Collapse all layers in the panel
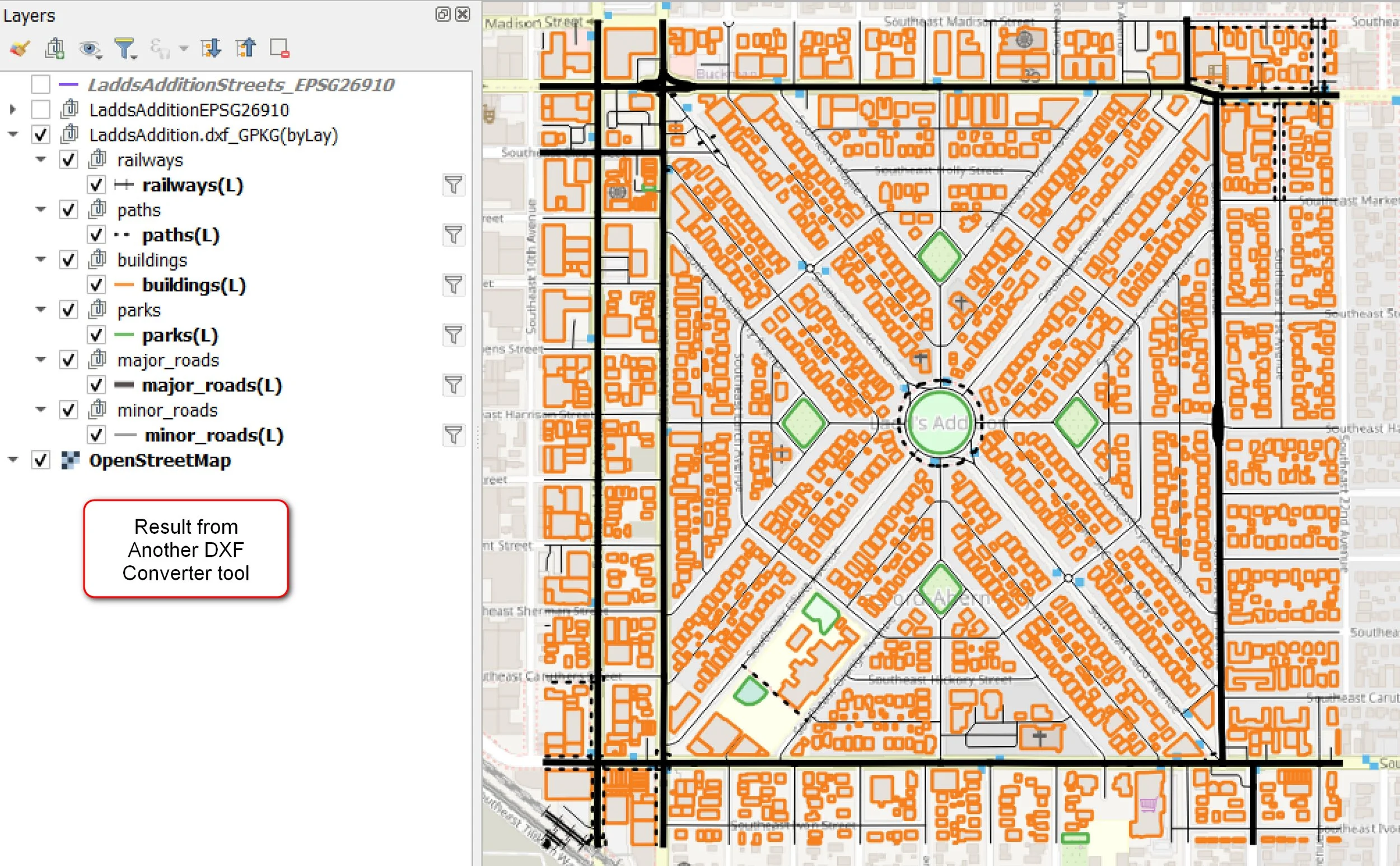 coord(246,48)
